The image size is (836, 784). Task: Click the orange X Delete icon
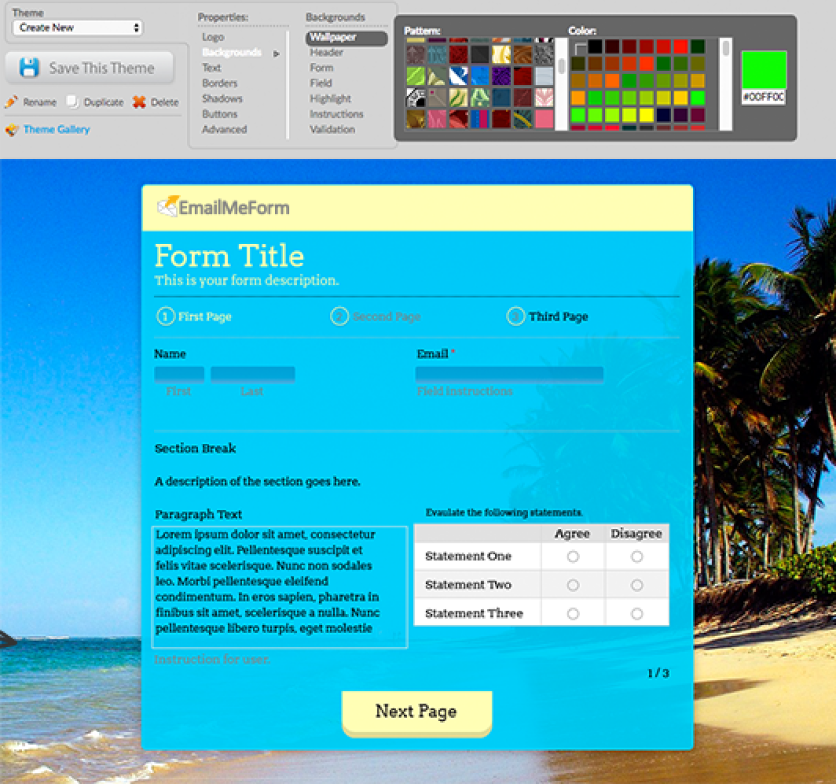[139, 101]
